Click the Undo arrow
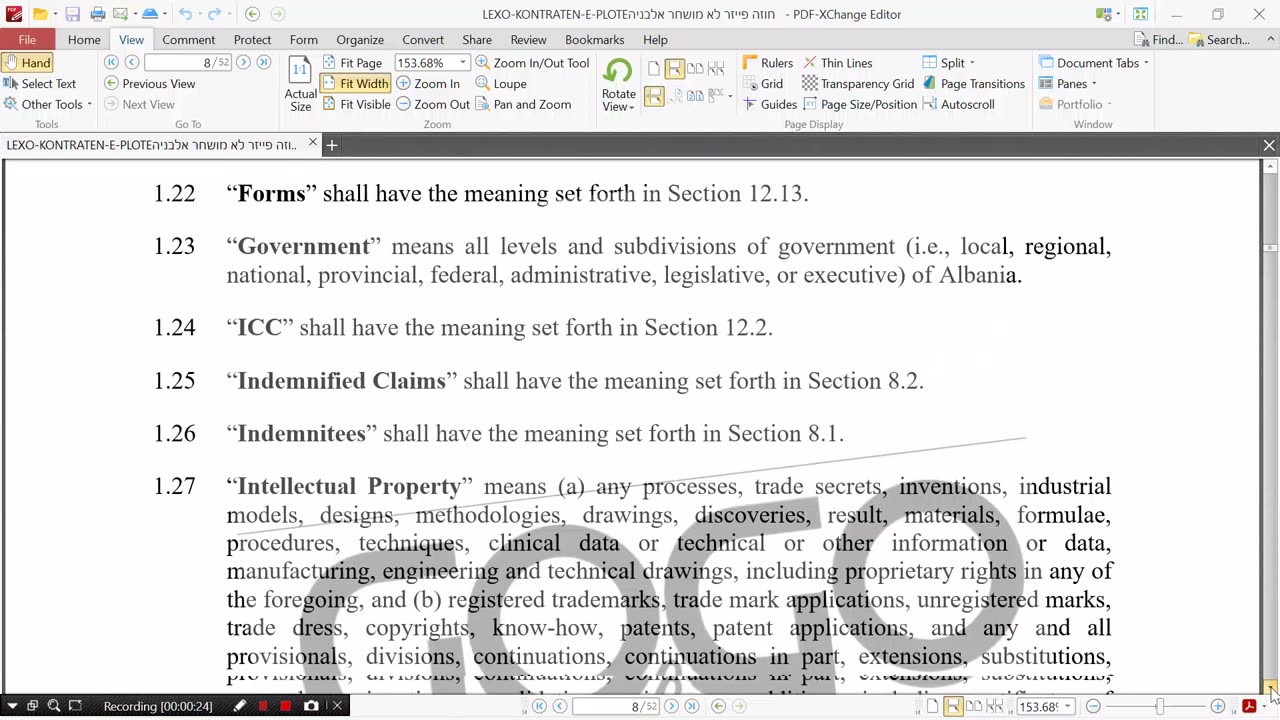Image resolution: width=1280 pixels, height=720 pixels. point(185,14)
